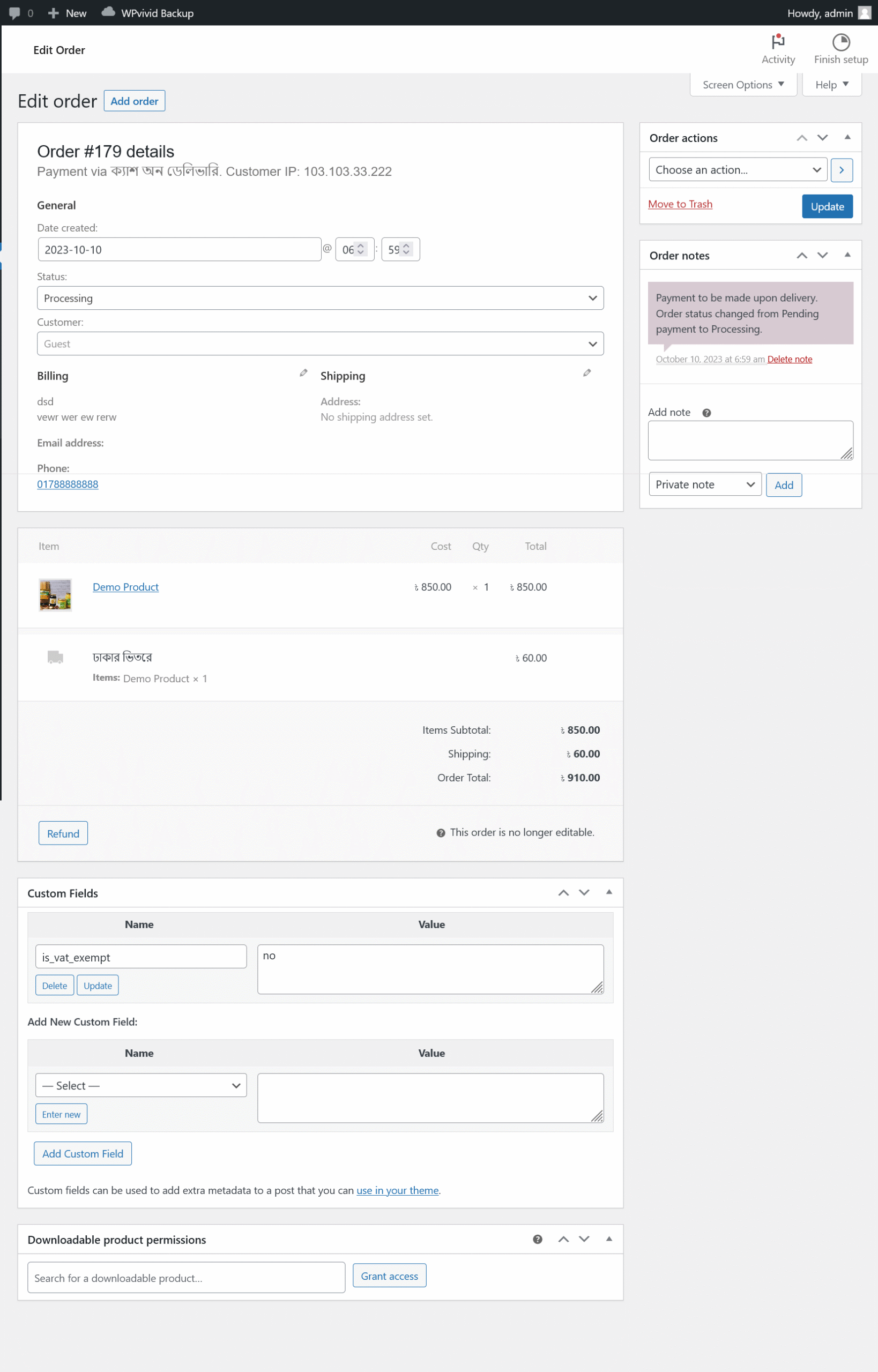Increase the hour value stepper

point(360,246)
